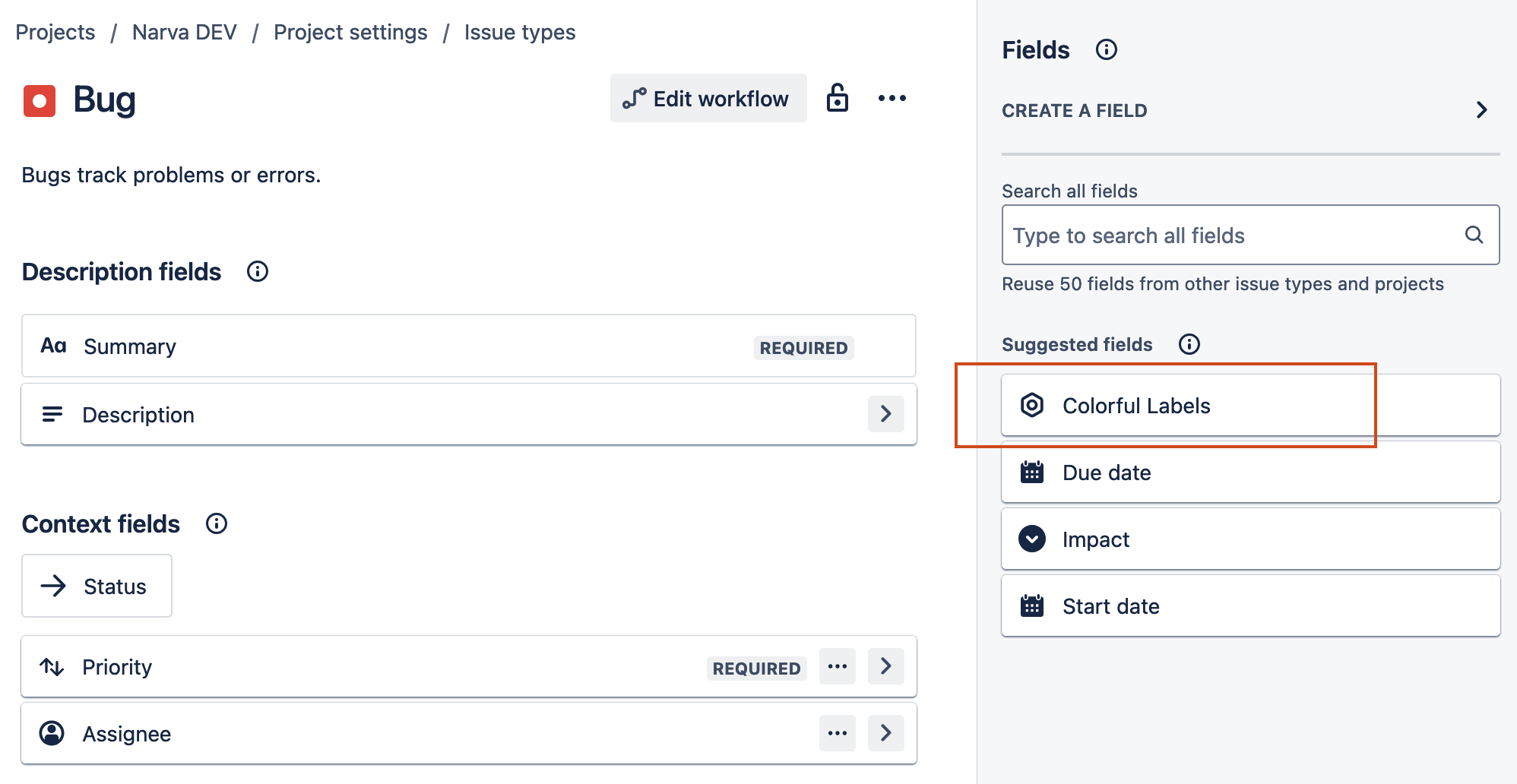The height and width of the screenshot is (784, 1517).
Task: Click the info icon beside Suggested fields
Action: pos(1189,344)
